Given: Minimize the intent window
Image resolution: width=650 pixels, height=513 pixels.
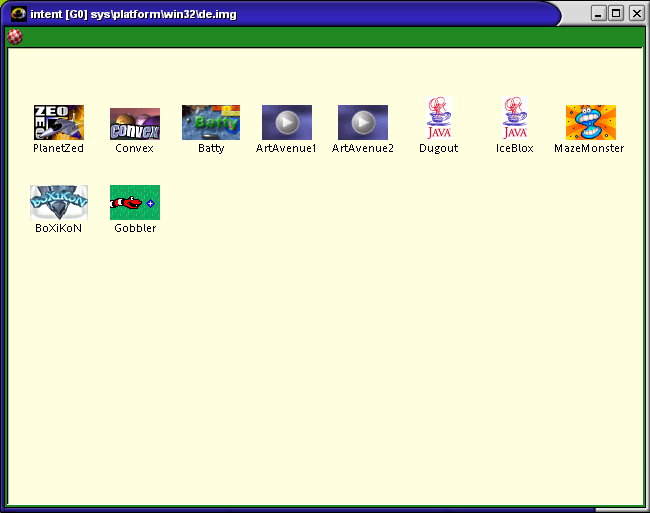Looking at the screenshot, I should tap(598, 13).
